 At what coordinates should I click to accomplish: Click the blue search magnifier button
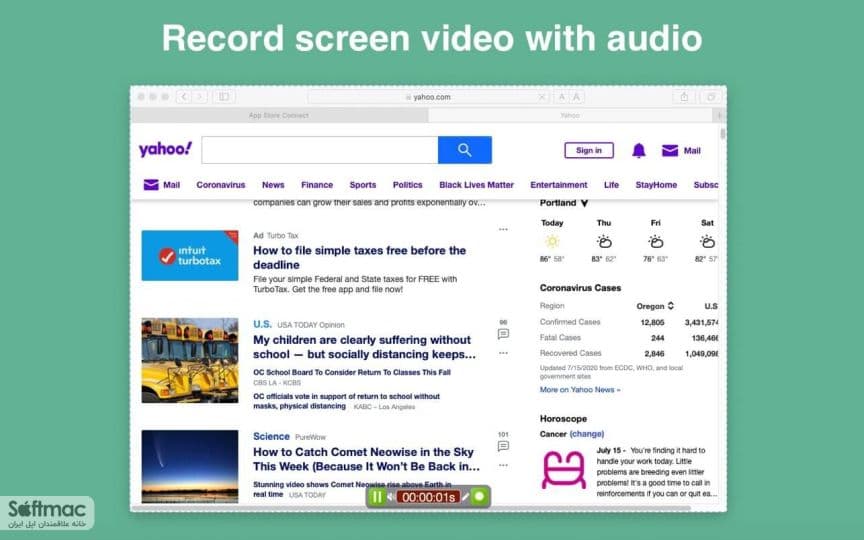[465, 150]
